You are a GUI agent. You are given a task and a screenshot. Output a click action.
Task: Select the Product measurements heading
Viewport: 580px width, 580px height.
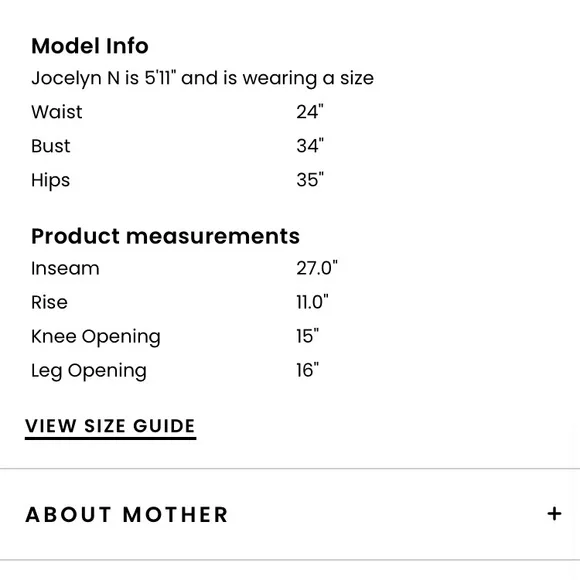tap(165, 236)
